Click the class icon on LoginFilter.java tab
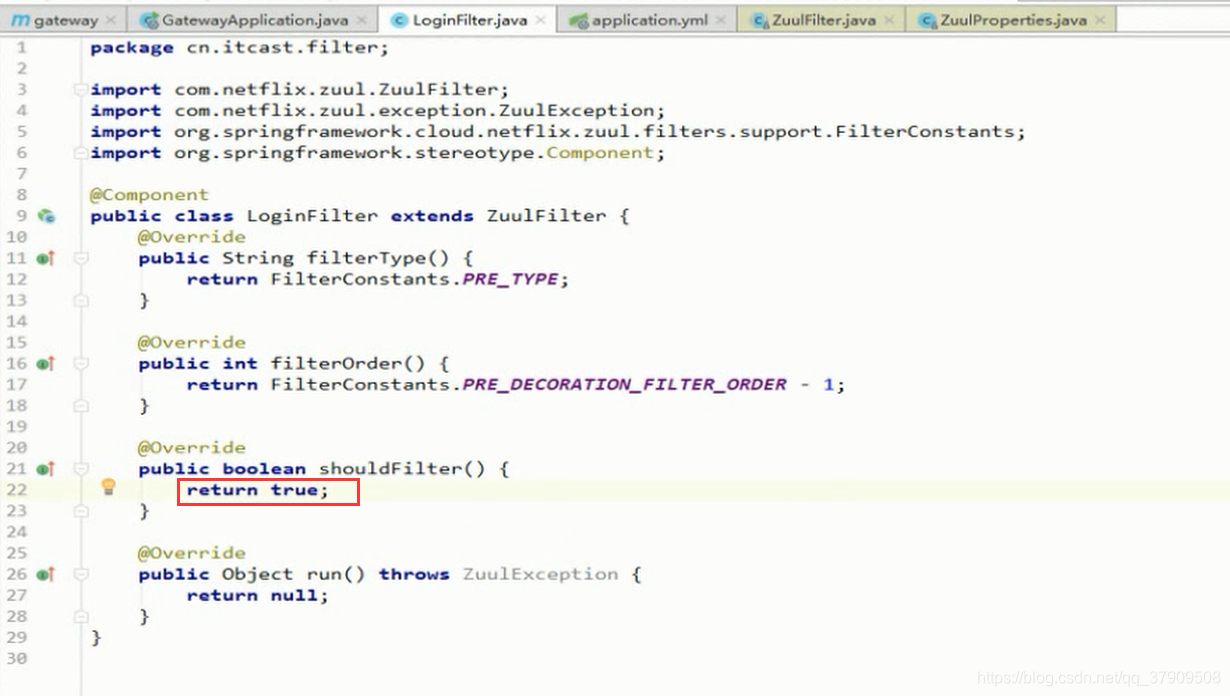Image resolution: width=1230 pixels, height=696 pixels. (399, 20)
